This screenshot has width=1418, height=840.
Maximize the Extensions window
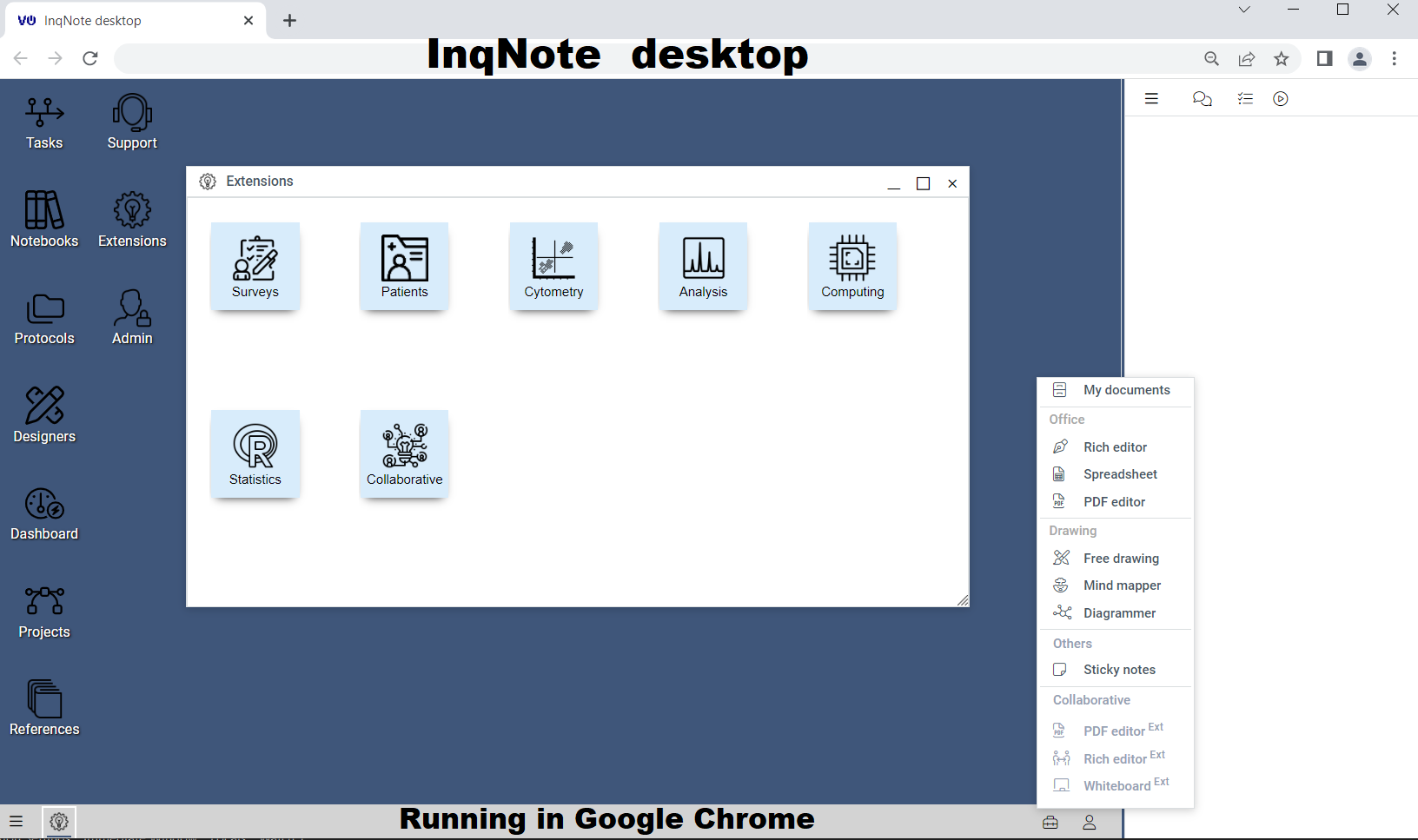[x=924, y=183]
